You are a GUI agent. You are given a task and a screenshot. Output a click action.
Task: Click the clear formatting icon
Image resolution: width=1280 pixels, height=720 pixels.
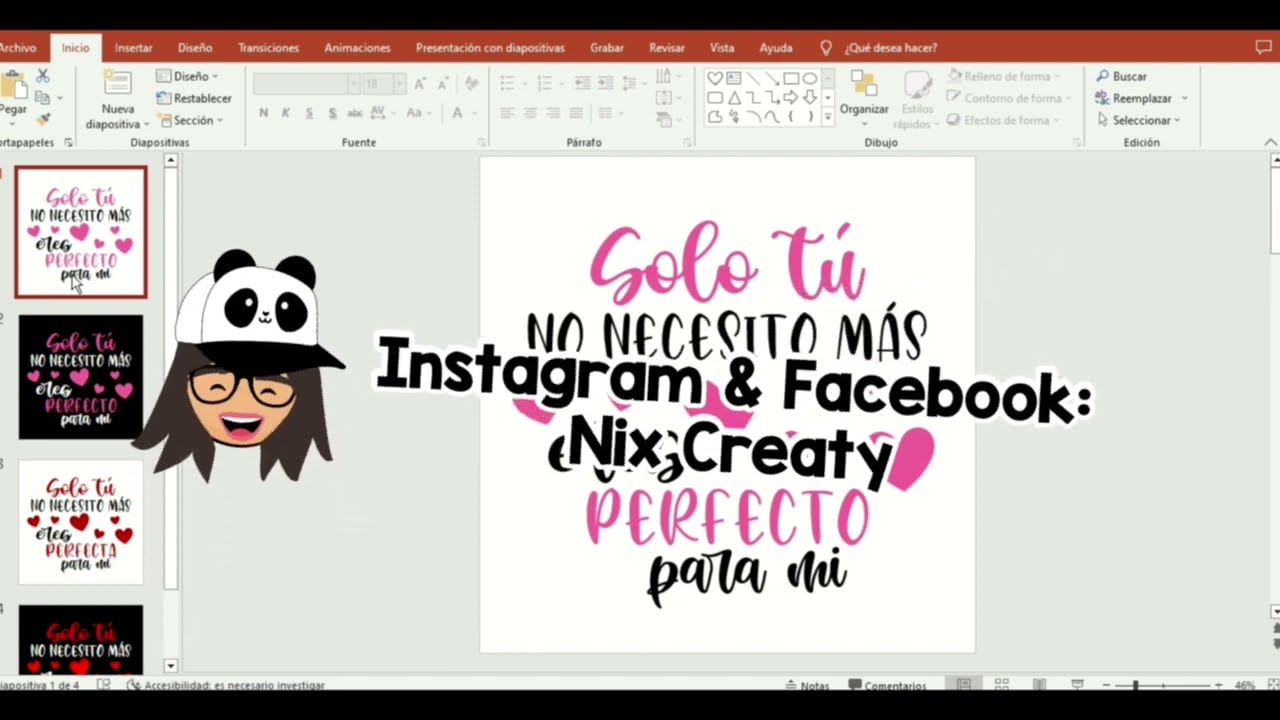[472, 84]
